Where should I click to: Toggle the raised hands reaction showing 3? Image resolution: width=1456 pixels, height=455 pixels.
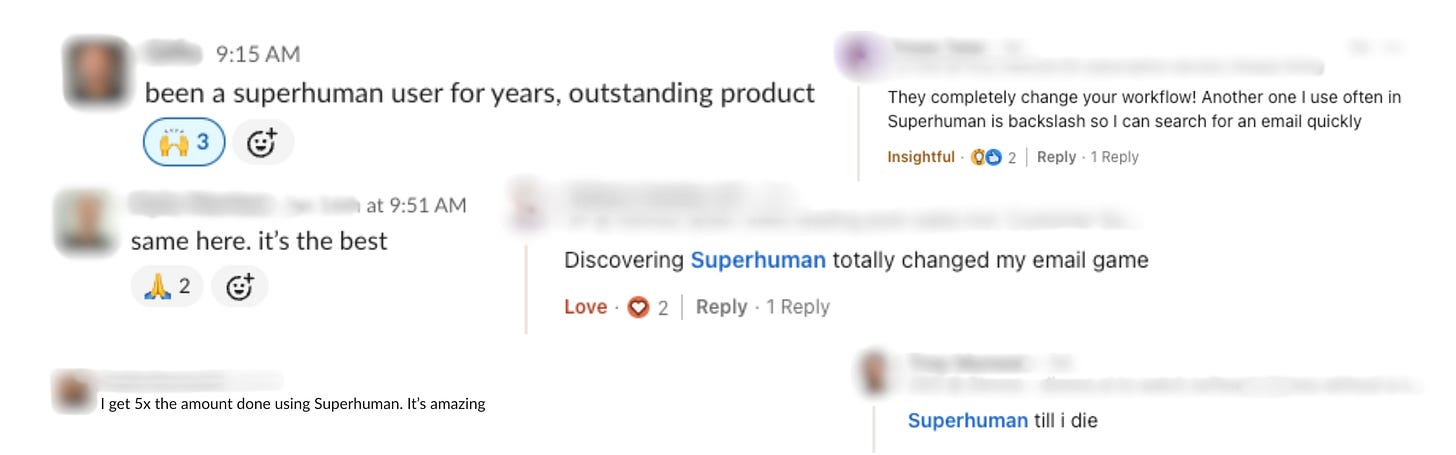coord(185,142)
